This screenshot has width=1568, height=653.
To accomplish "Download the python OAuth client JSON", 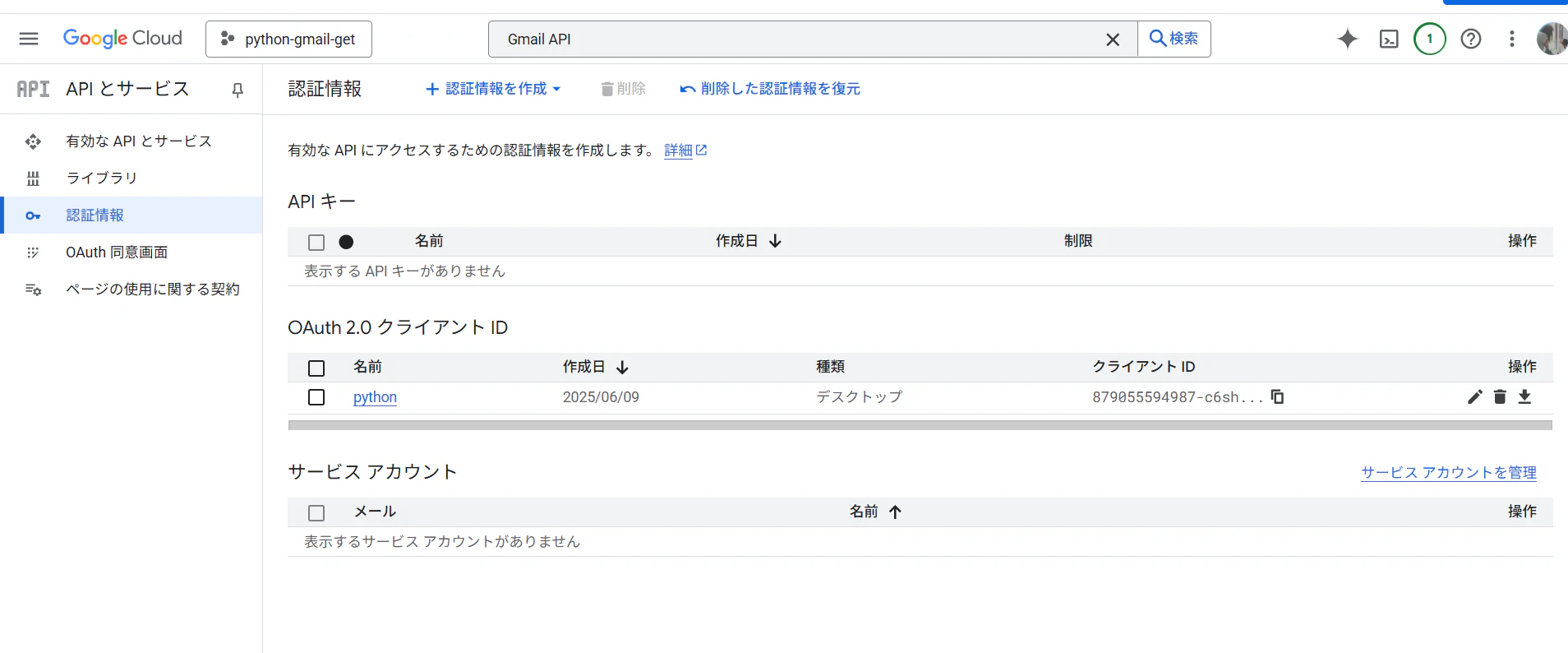I will (x=1524, y=397).
